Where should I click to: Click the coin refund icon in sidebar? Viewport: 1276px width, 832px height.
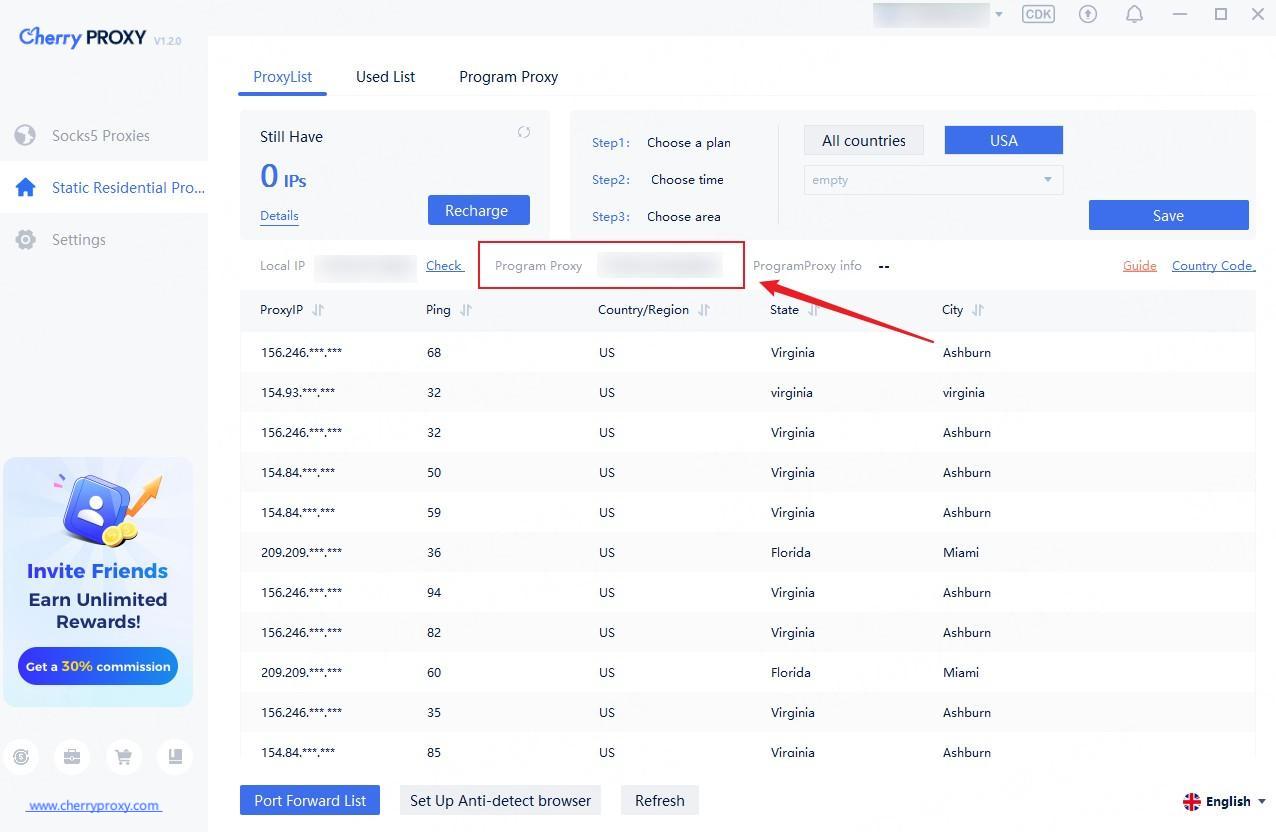tap(21, 757)
